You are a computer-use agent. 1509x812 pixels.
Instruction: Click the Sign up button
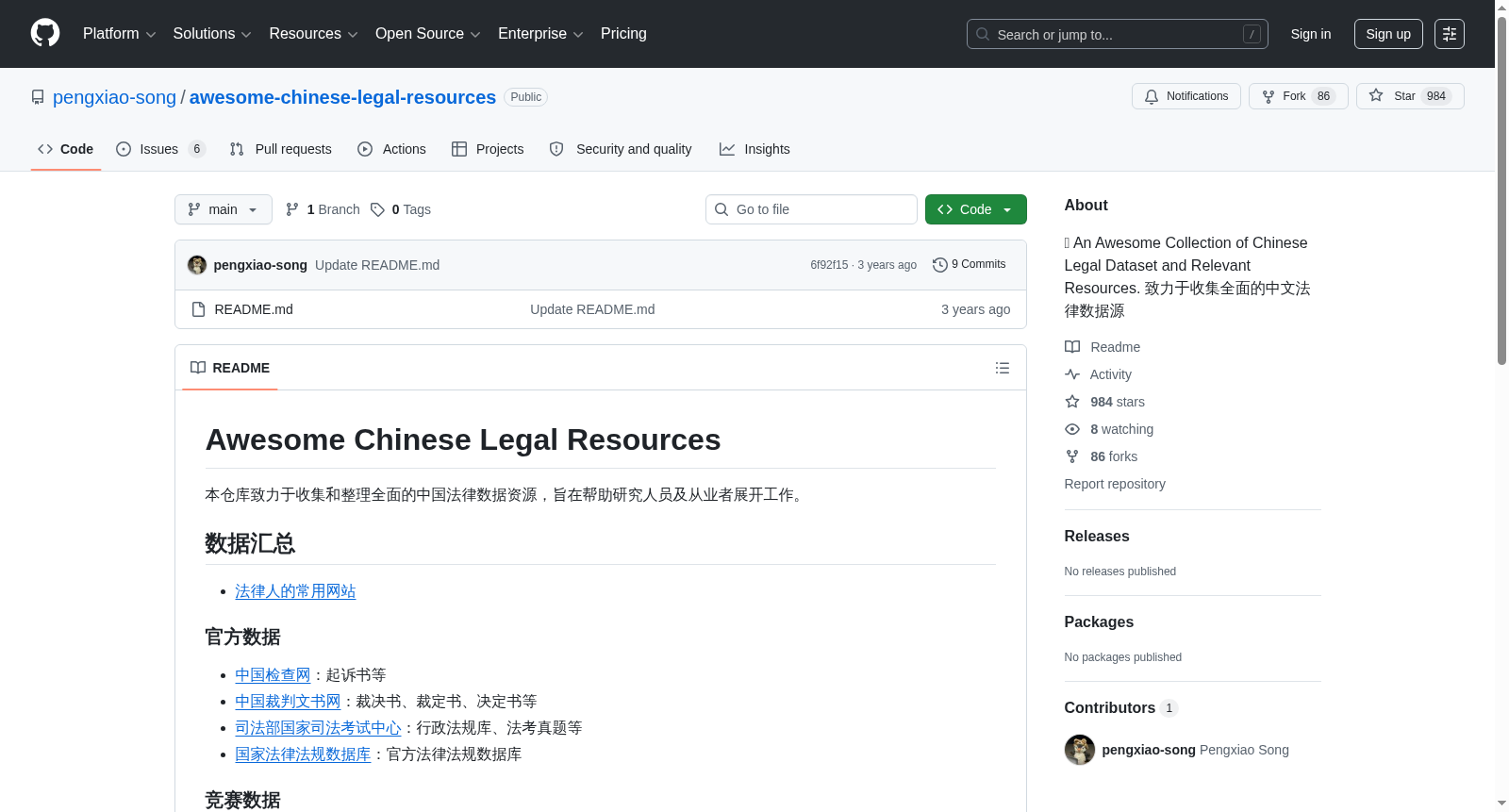pos(1388,34)
